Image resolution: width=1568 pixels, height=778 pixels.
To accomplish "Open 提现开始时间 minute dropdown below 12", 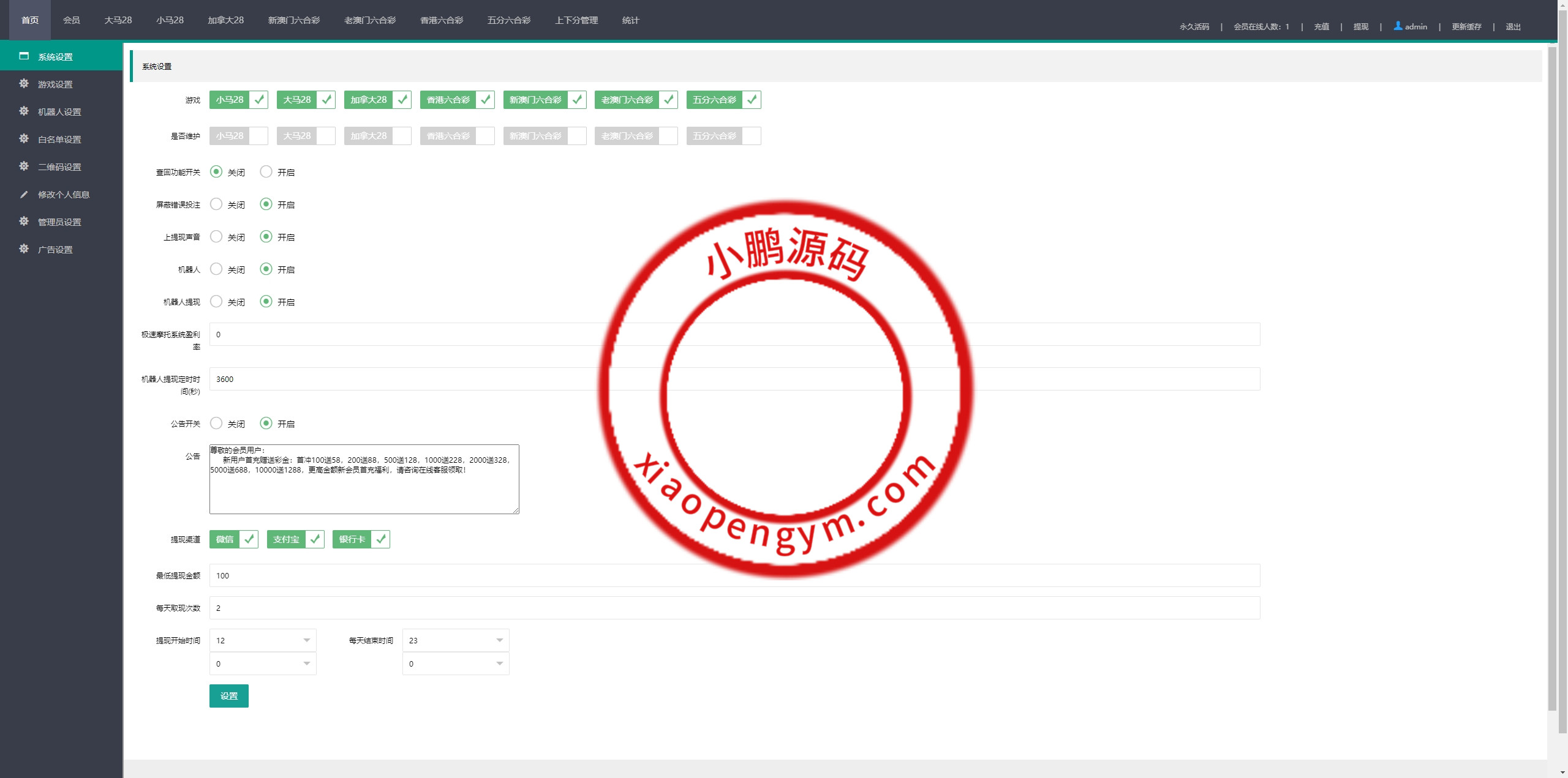I will (263, 664).
